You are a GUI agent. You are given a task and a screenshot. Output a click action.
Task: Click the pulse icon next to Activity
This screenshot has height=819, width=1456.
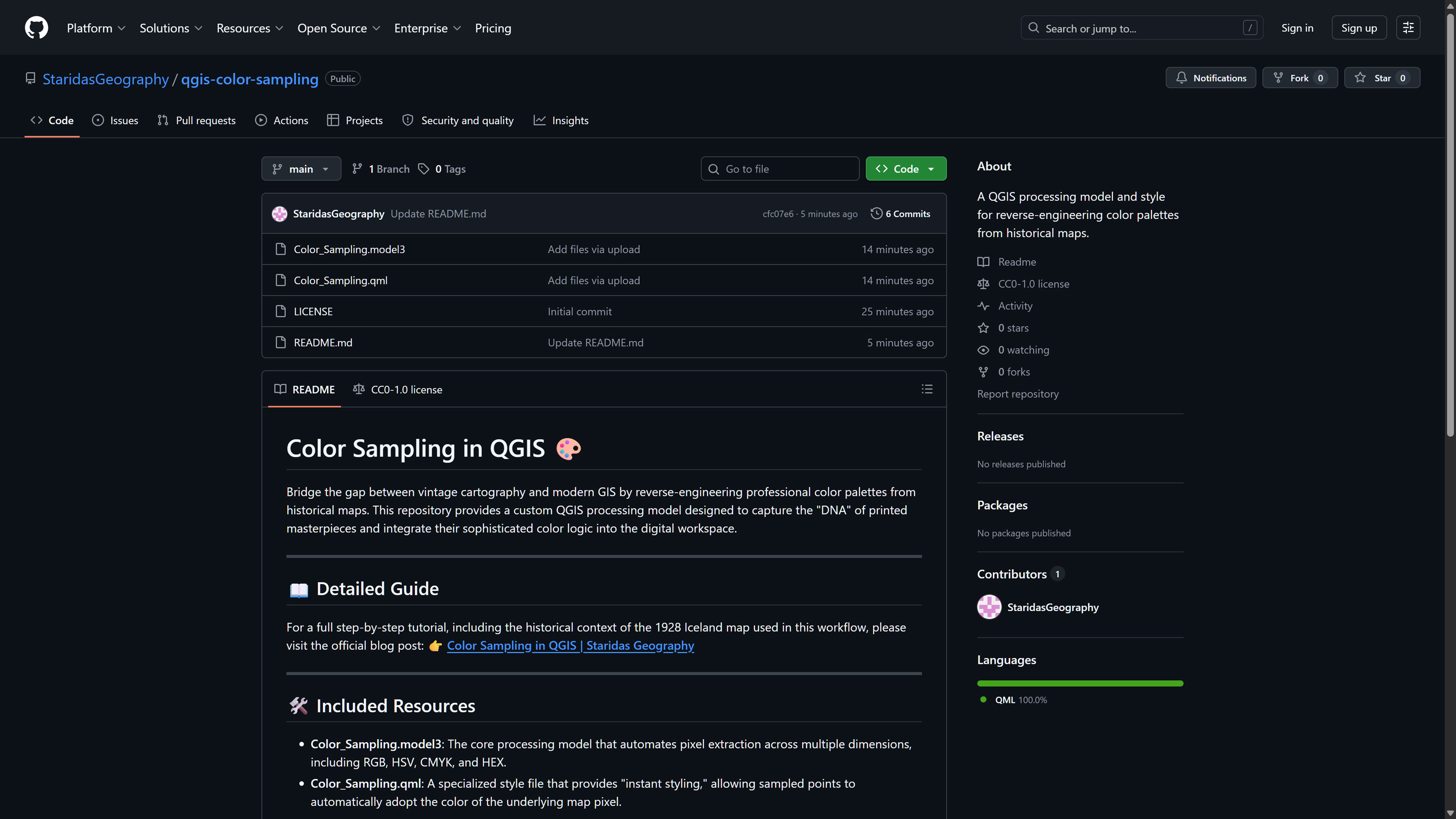tap(983, 306)
